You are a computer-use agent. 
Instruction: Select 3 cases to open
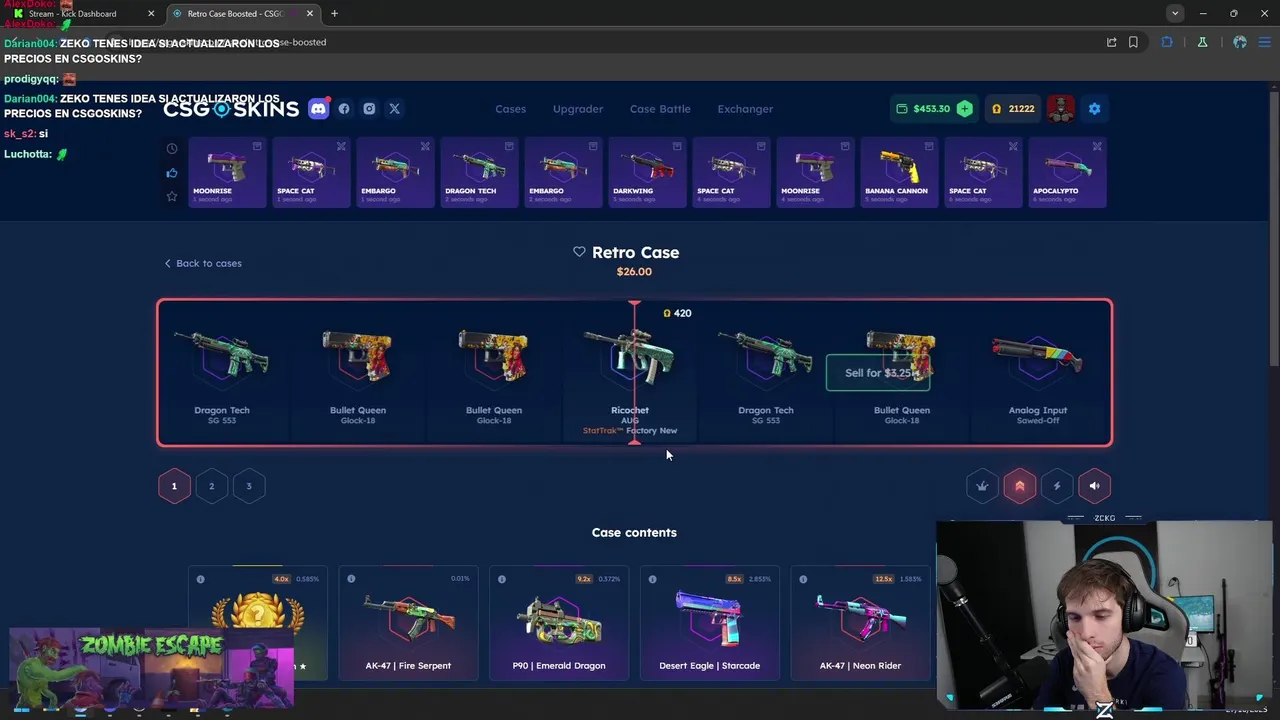pos(249,486)
